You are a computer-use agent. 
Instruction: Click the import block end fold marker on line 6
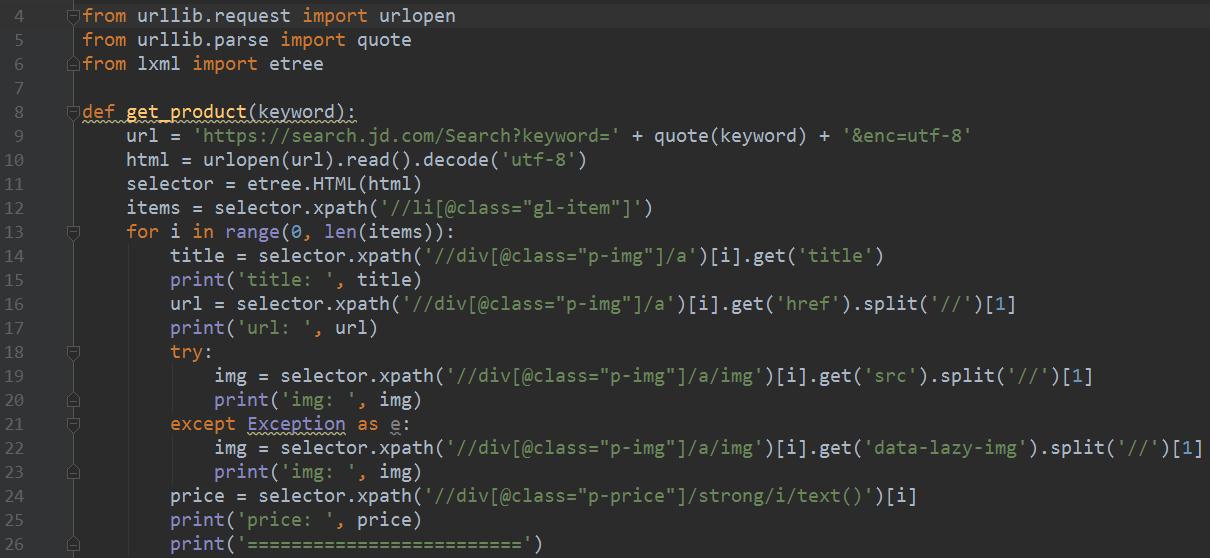[72, 64]
